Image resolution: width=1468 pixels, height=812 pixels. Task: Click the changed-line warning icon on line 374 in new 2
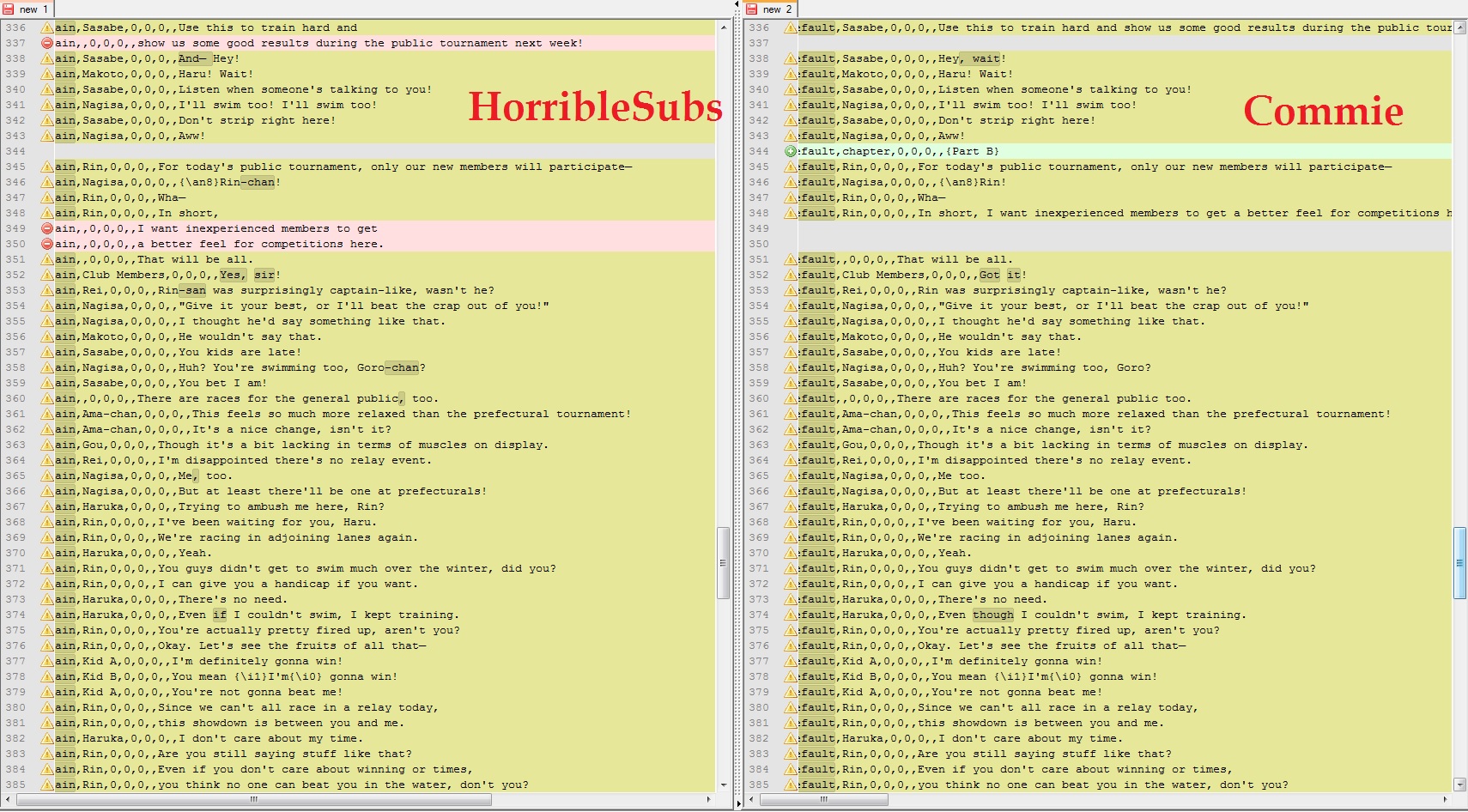pyautogui.click(x=791, y=615)
